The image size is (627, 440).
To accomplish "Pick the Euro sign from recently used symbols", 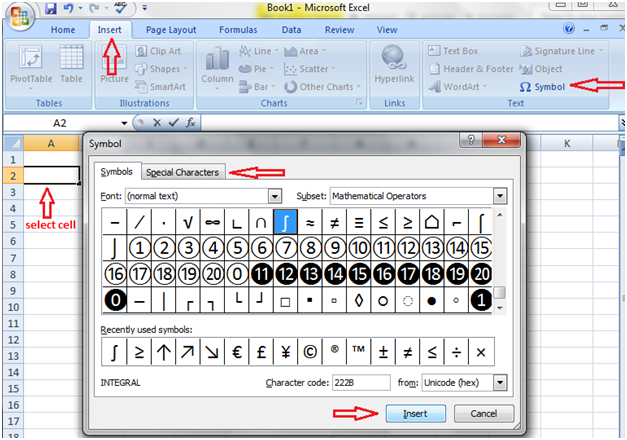I will click(237, 352).
